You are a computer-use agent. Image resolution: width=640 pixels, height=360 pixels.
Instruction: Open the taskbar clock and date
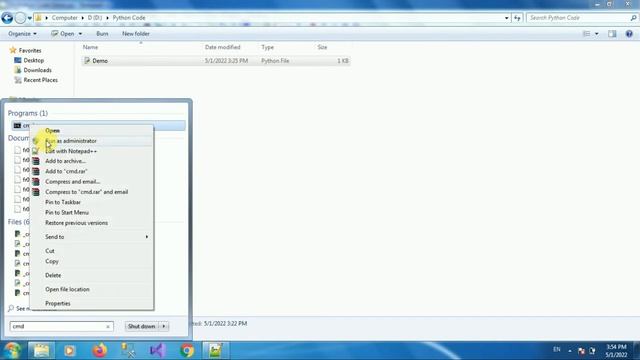coord(616,351)
